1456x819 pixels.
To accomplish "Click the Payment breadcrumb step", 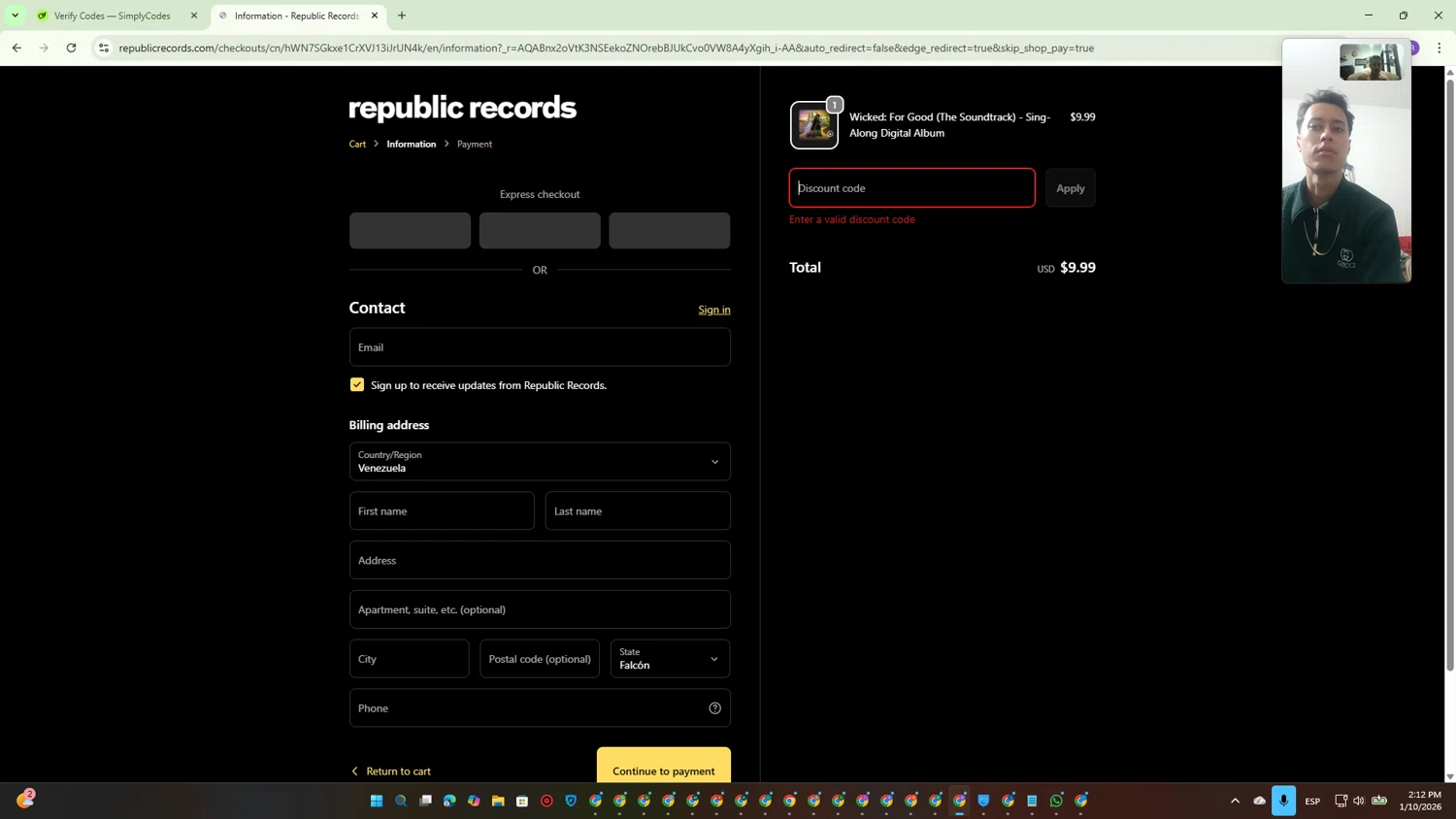I will click(x=475, y=144).
